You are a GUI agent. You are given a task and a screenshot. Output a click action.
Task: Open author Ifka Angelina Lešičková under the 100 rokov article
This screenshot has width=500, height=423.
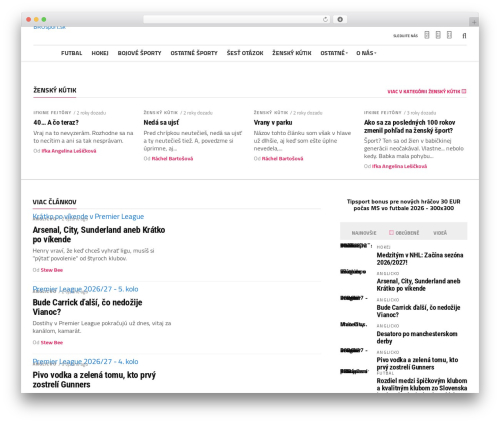(x=399, y=166)
